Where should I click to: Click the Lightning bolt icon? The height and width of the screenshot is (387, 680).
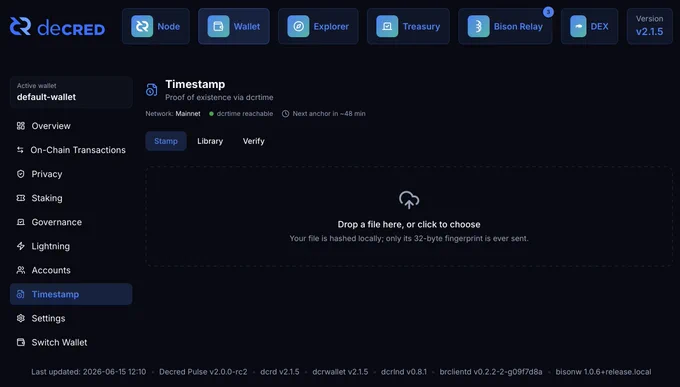tap(20, 246)
